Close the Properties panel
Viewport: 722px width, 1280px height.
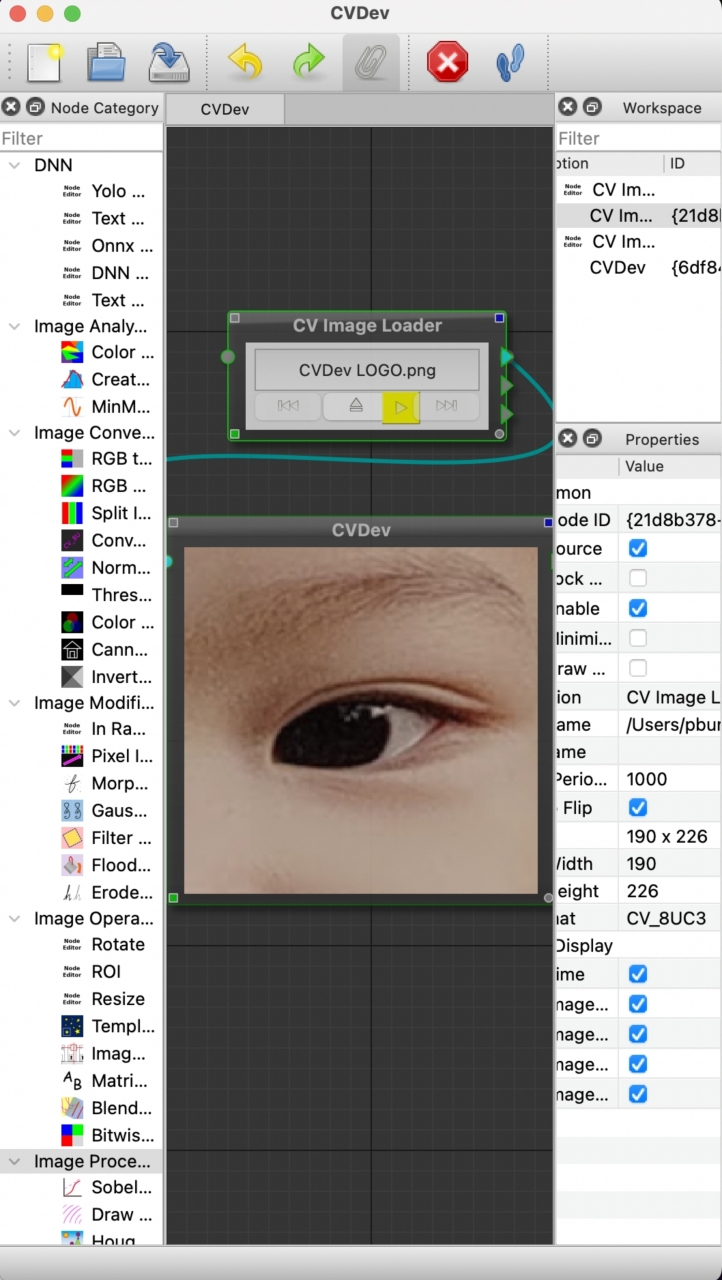(567, 439)
